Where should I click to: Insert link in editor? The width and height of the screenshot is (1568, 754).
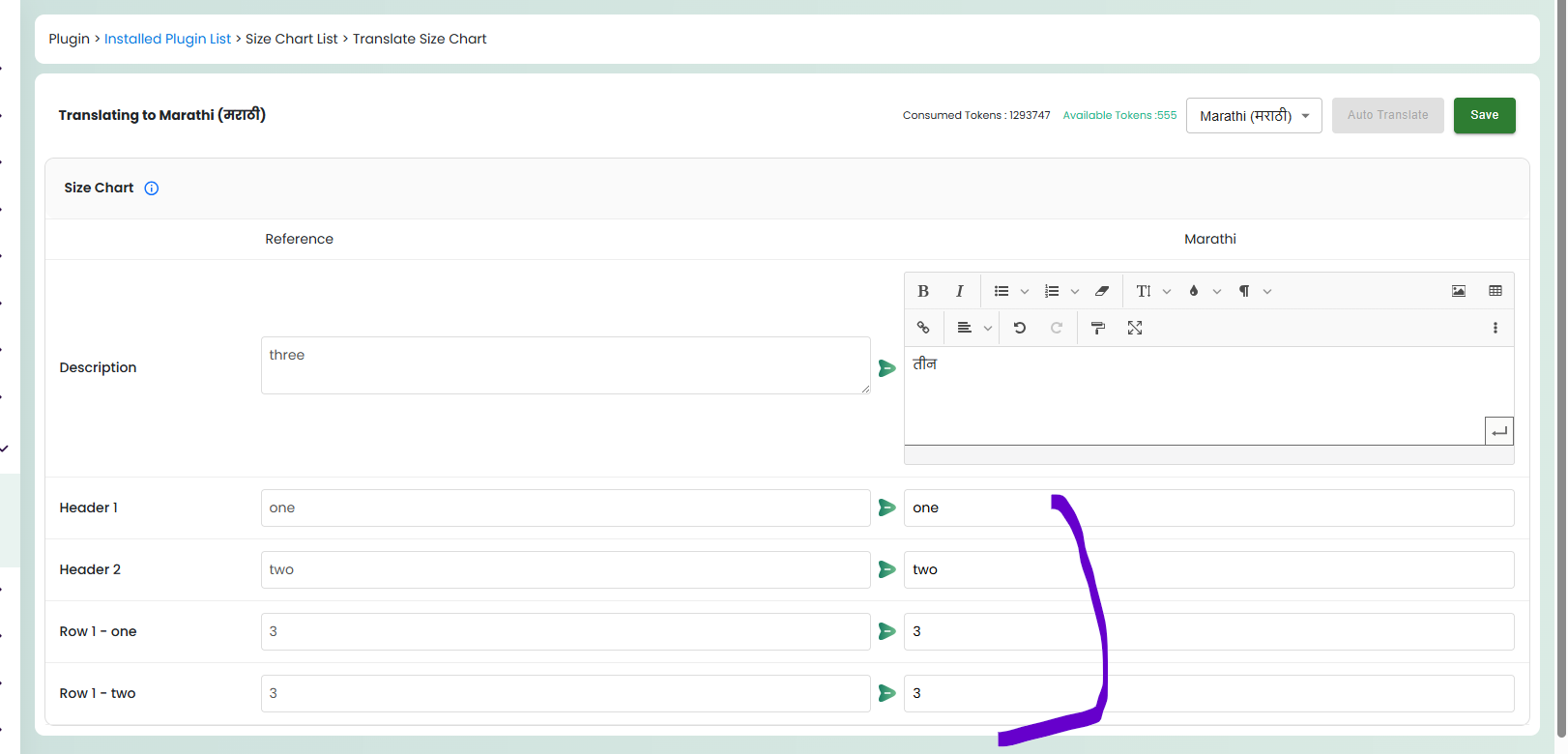coord(923,328)
